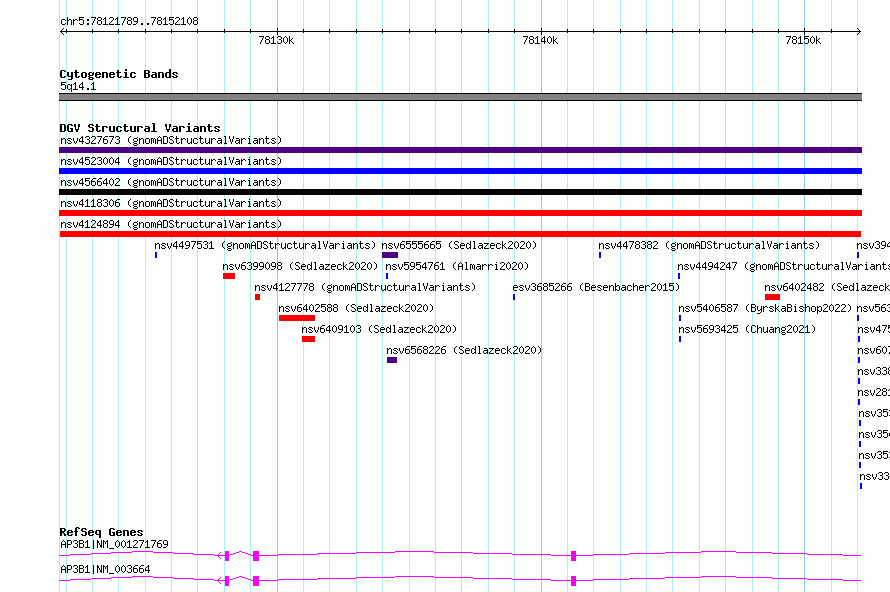Open the nsv5693425 Chuang2021 label
The height and width of the screenshot is (592, 890).
click(x=747, y=329)
